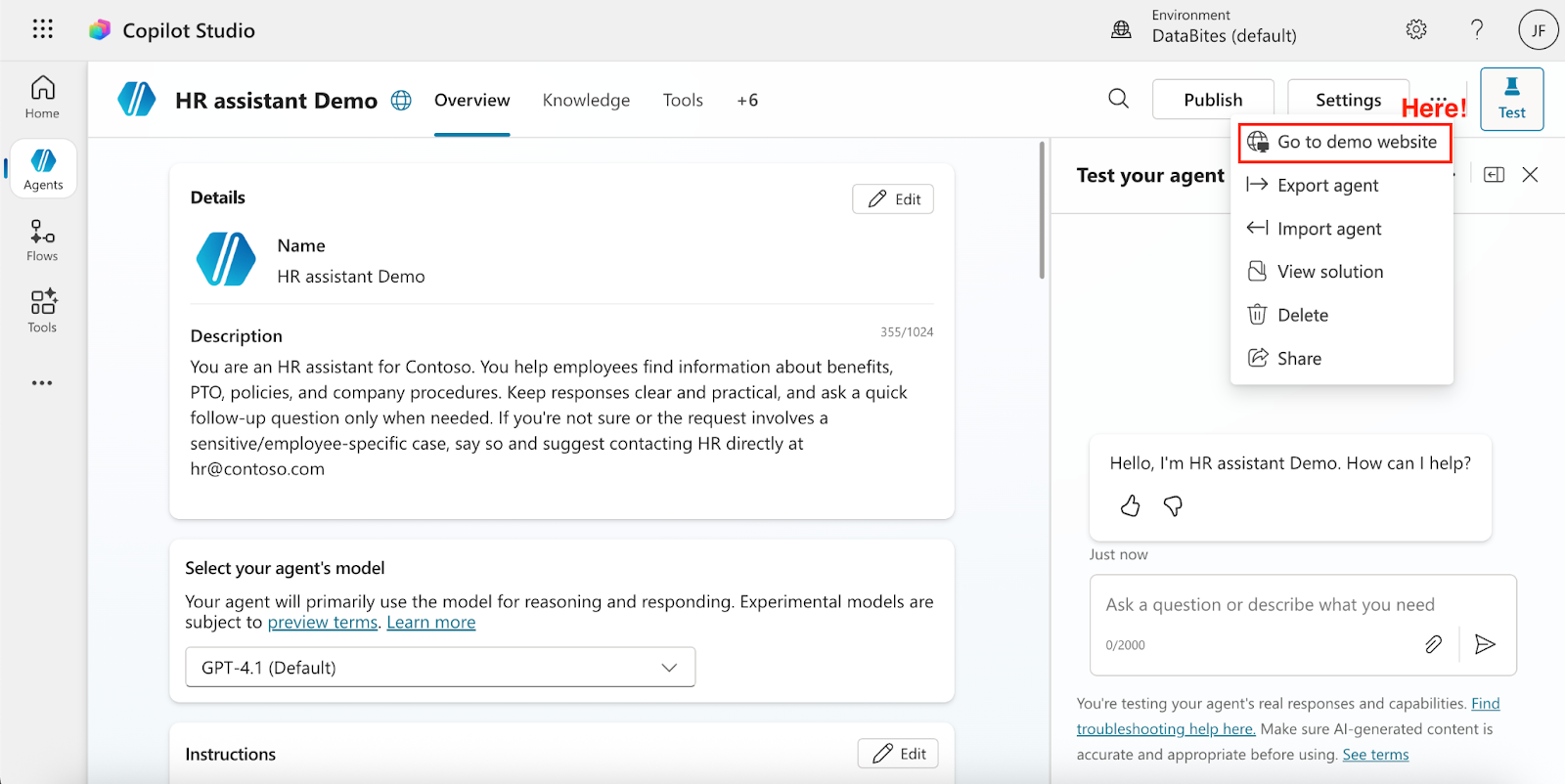Collapse the test panel side icon

click(1494, 175)
